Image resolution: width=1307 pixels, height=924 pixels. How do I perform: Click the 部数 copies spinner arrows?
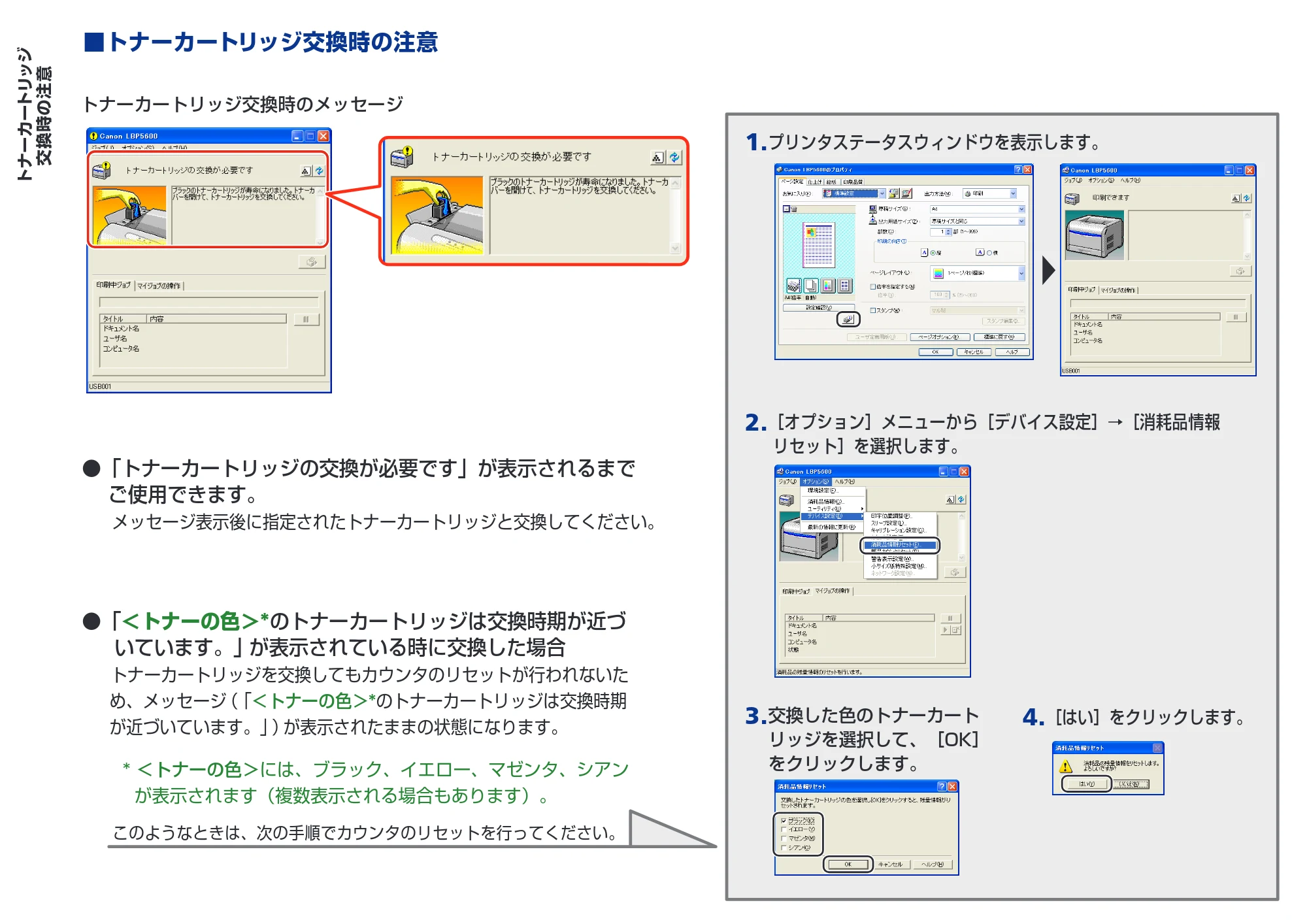point(948,232)
